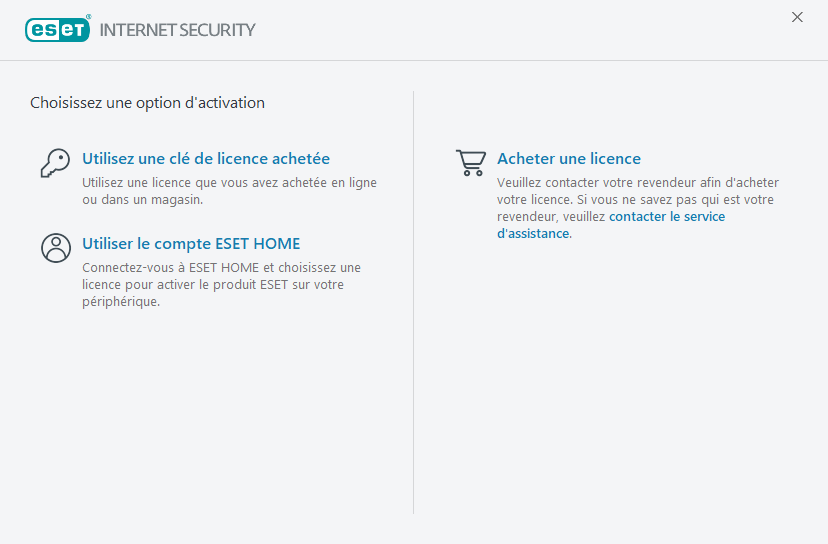Click the "INTERNET SECURITY" product title
The width and height of the screenshot is (828, 544).
(178, 30)
